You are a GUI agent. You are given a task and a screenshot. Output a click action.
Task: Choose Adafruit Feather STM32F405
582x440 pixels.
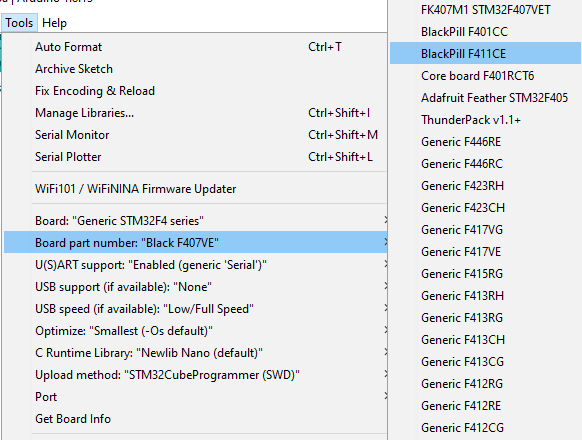(x=485, y=98)
